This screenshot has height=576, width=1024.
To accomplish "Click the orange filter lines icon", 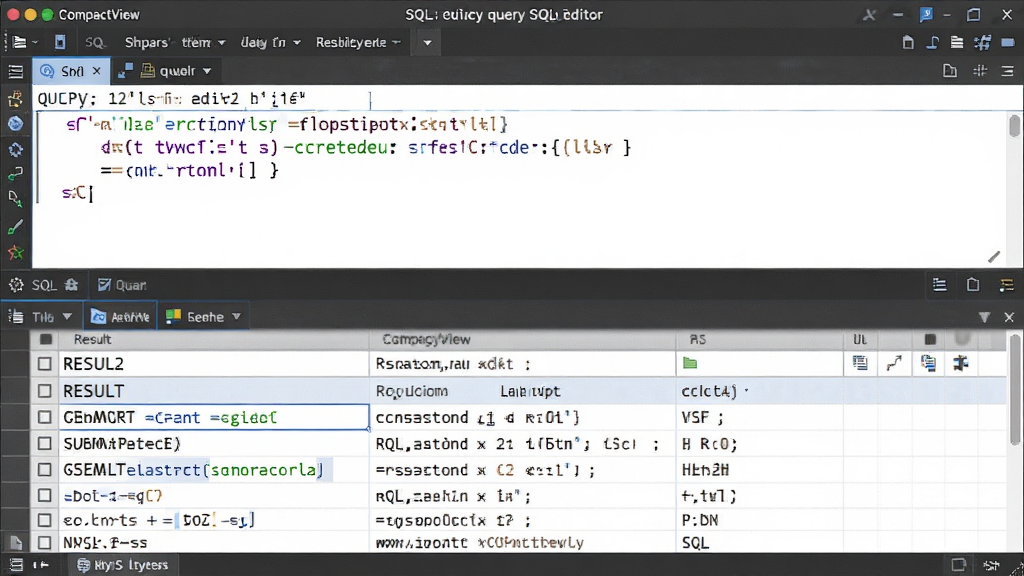I will (1006, 285).
